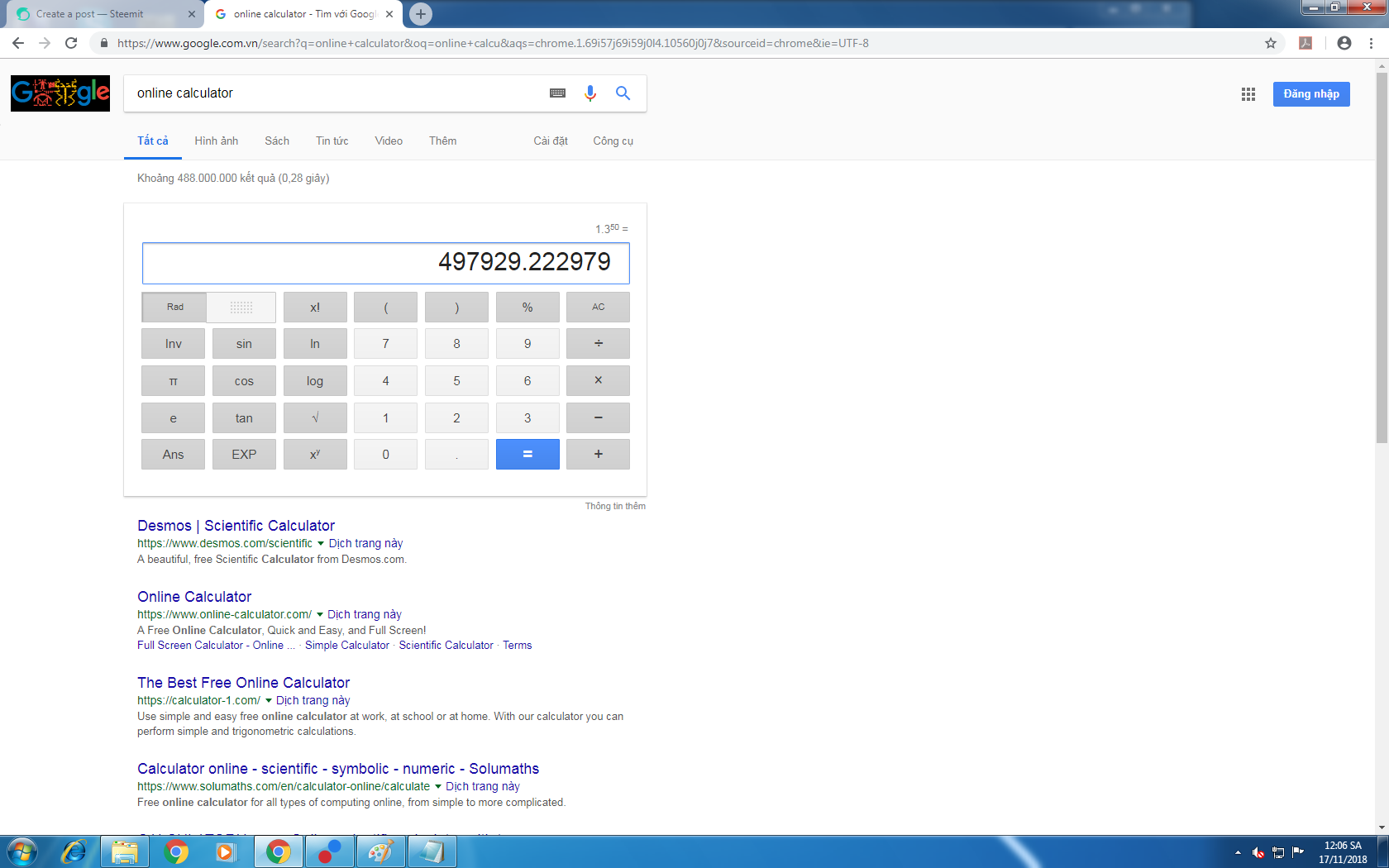Open the Solumaths Calculator online result link
This screenshot has width=1389, height=868.
click(x=338, y=769)
